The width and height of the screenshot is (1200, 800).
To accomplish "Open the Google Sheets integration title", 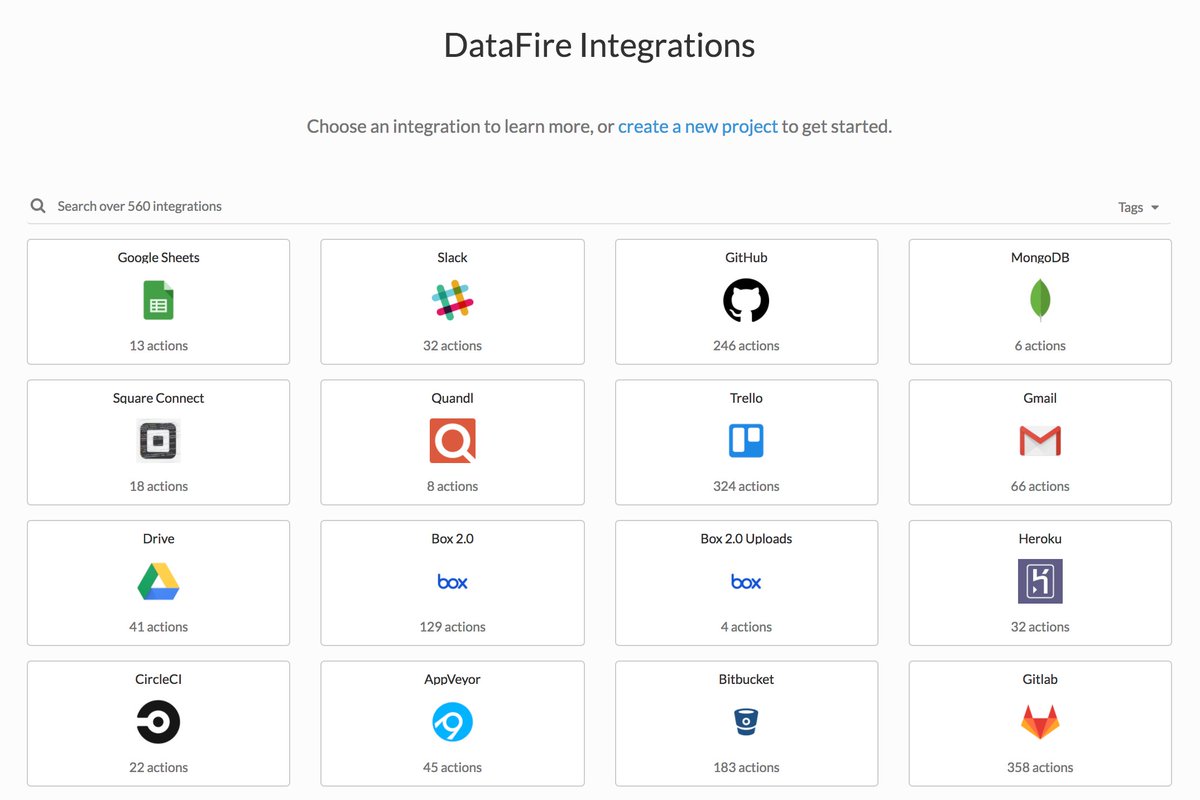I will point(158,257).
